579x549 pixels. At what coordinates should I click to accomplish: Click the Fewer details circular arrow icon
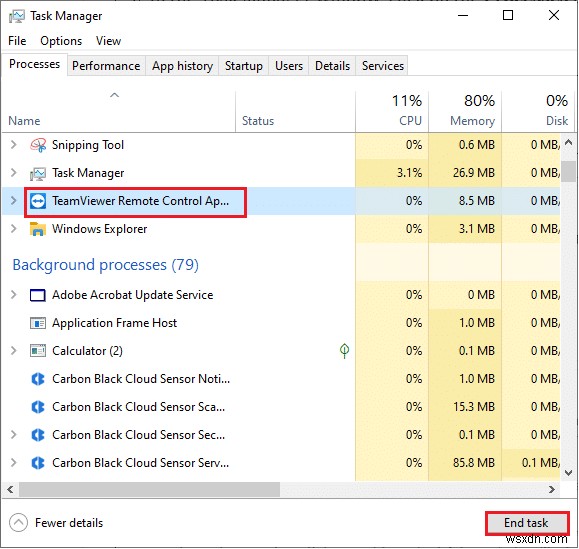18,523
